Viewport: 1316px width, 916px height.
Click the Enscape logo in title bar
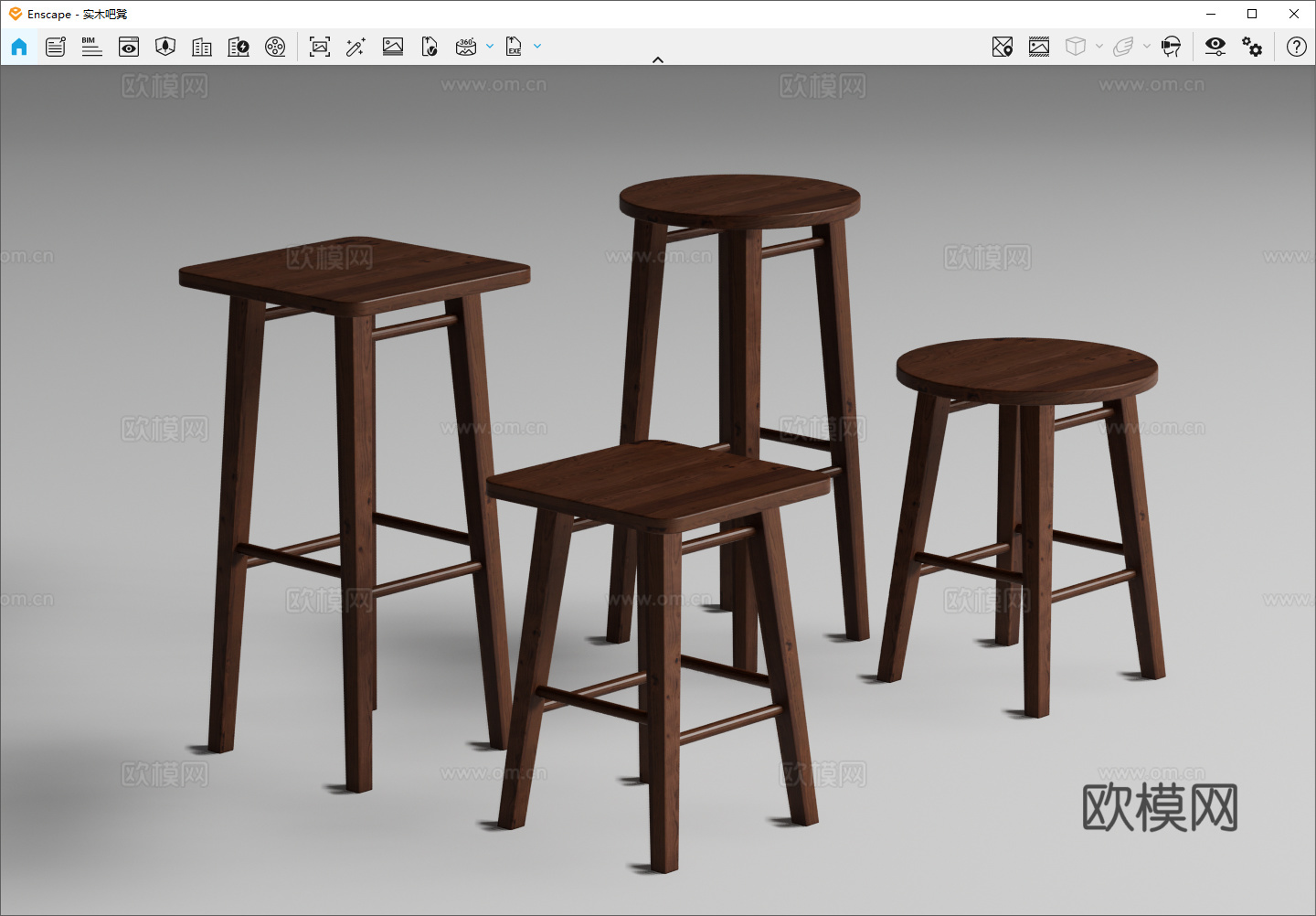(x=16, y=14)
